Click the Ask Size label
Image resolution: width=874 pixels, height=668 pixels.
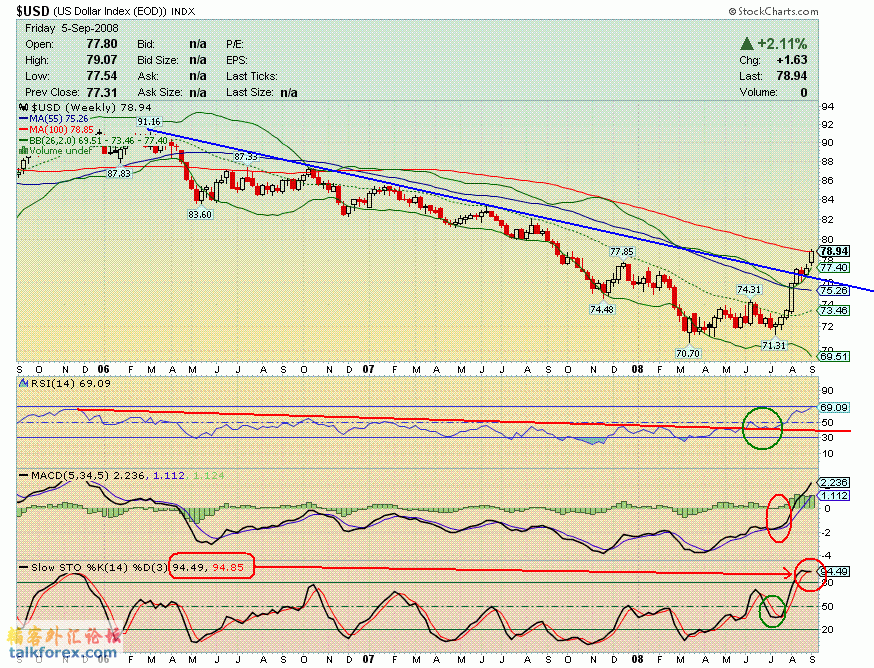159,92
